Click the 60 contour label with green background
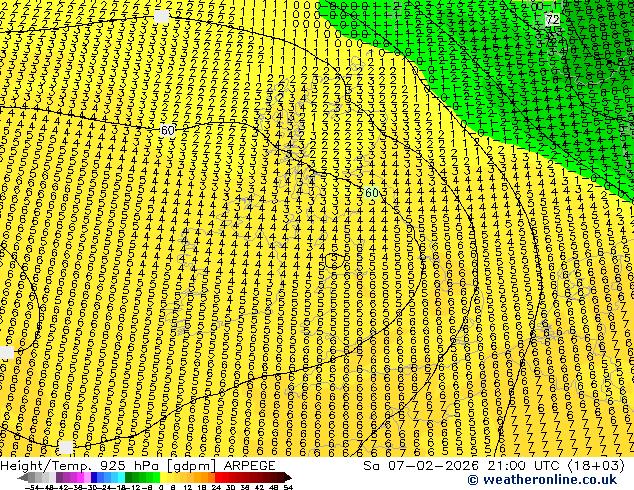634x490 pixels. click(371, 192)
